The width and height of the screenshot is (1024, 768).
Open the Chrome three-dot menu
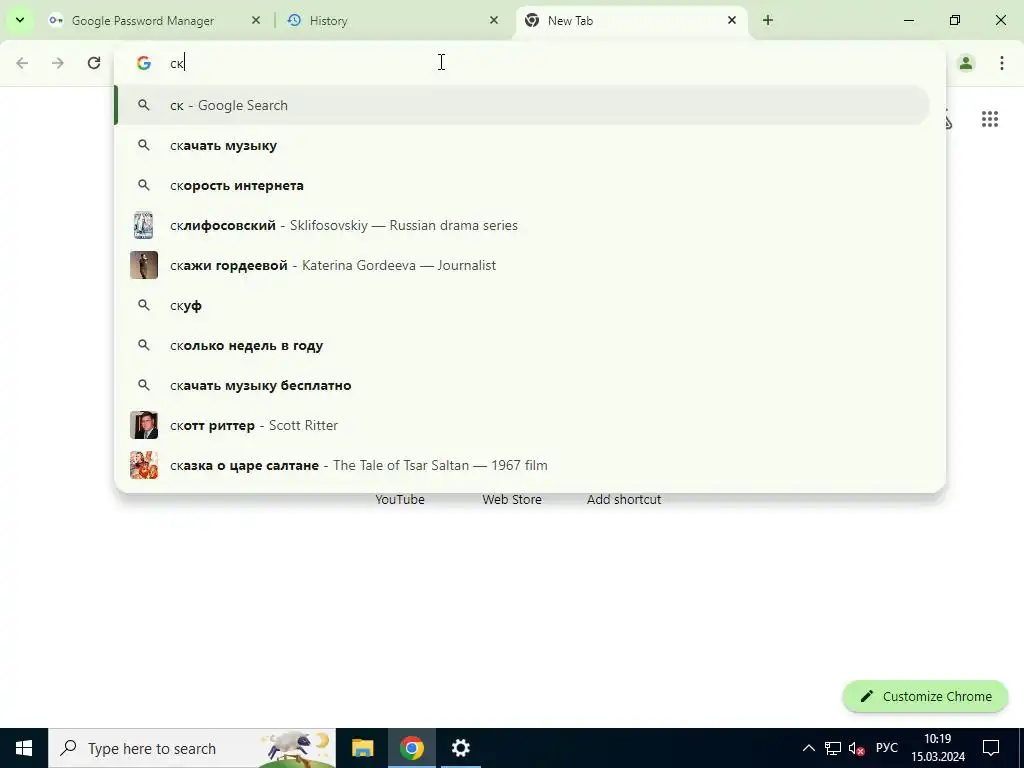[x=1002, y=63]
